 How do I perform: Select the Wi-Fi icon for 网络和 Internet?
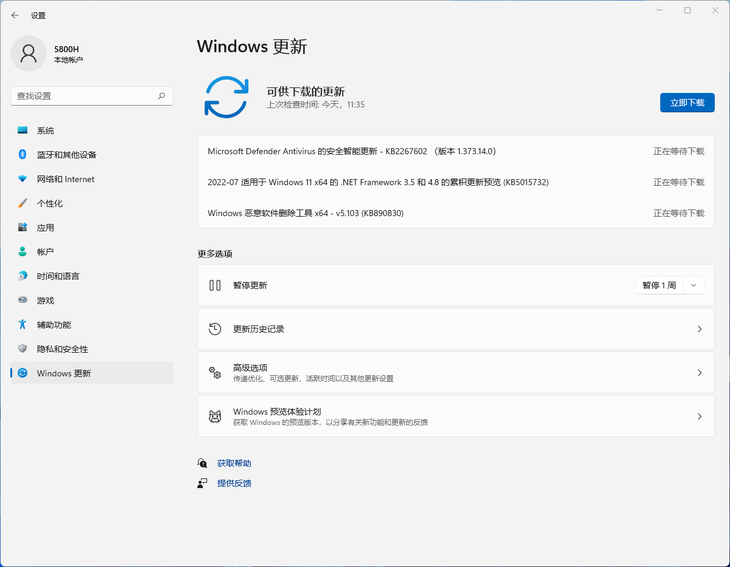tap(22, 179)
